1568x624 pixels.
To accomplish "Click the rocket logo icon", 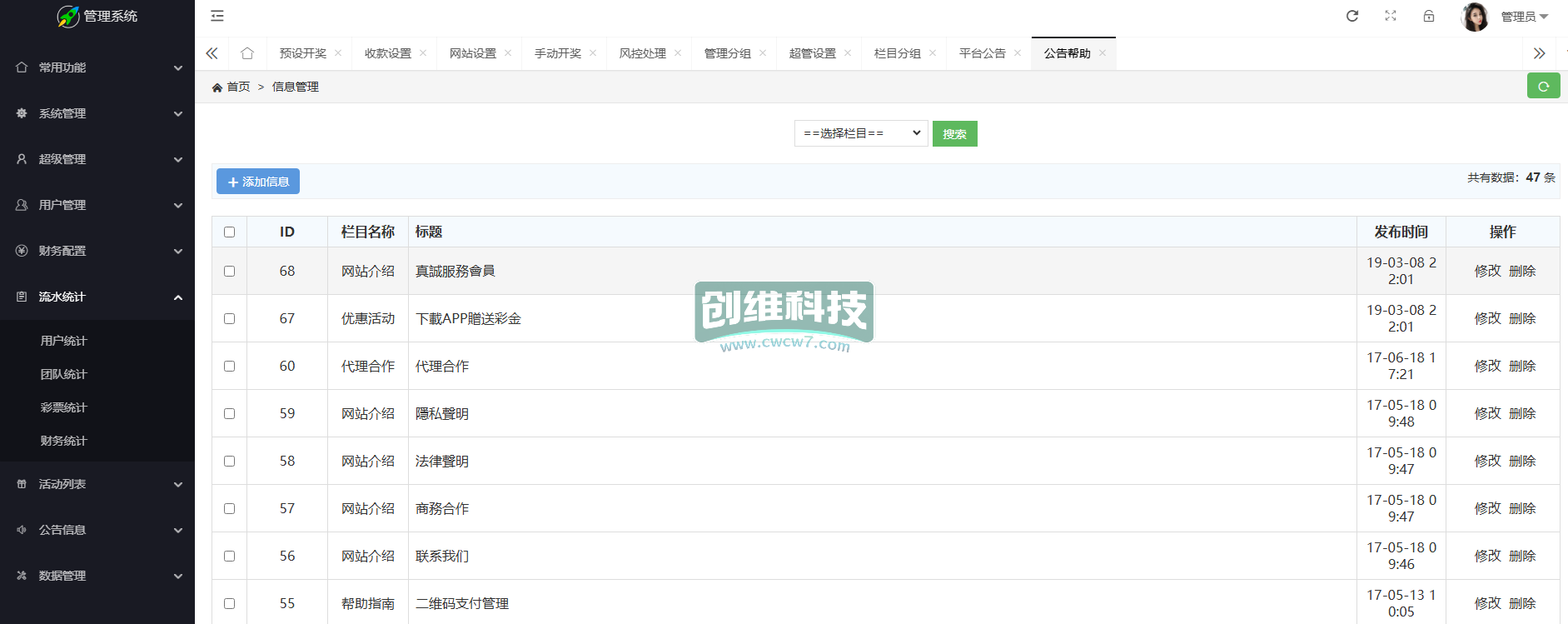I will pyautogui.click(x=68, y=16).
